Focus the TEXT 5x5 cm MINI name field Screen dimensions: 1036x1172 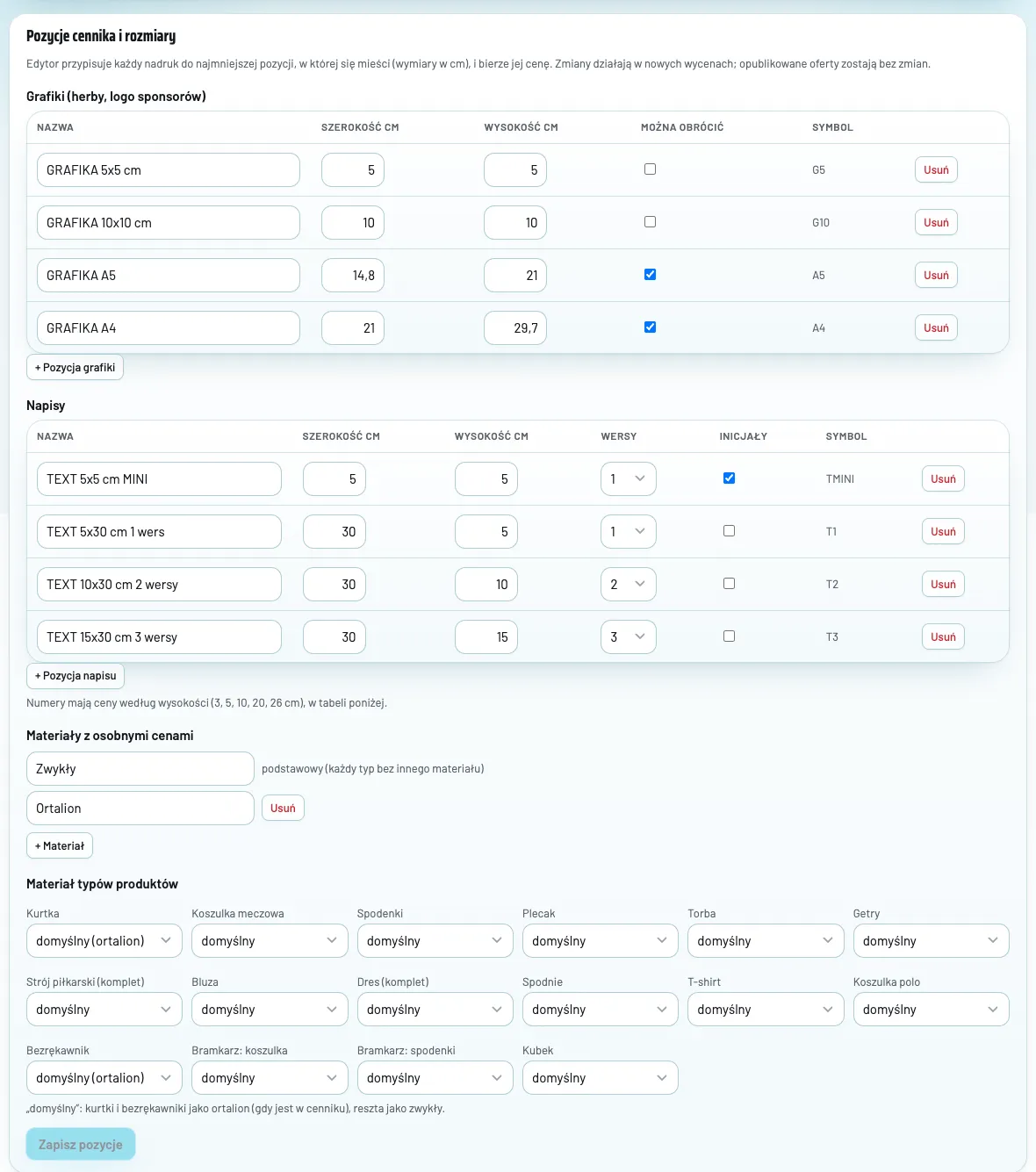tap(159, 479)
